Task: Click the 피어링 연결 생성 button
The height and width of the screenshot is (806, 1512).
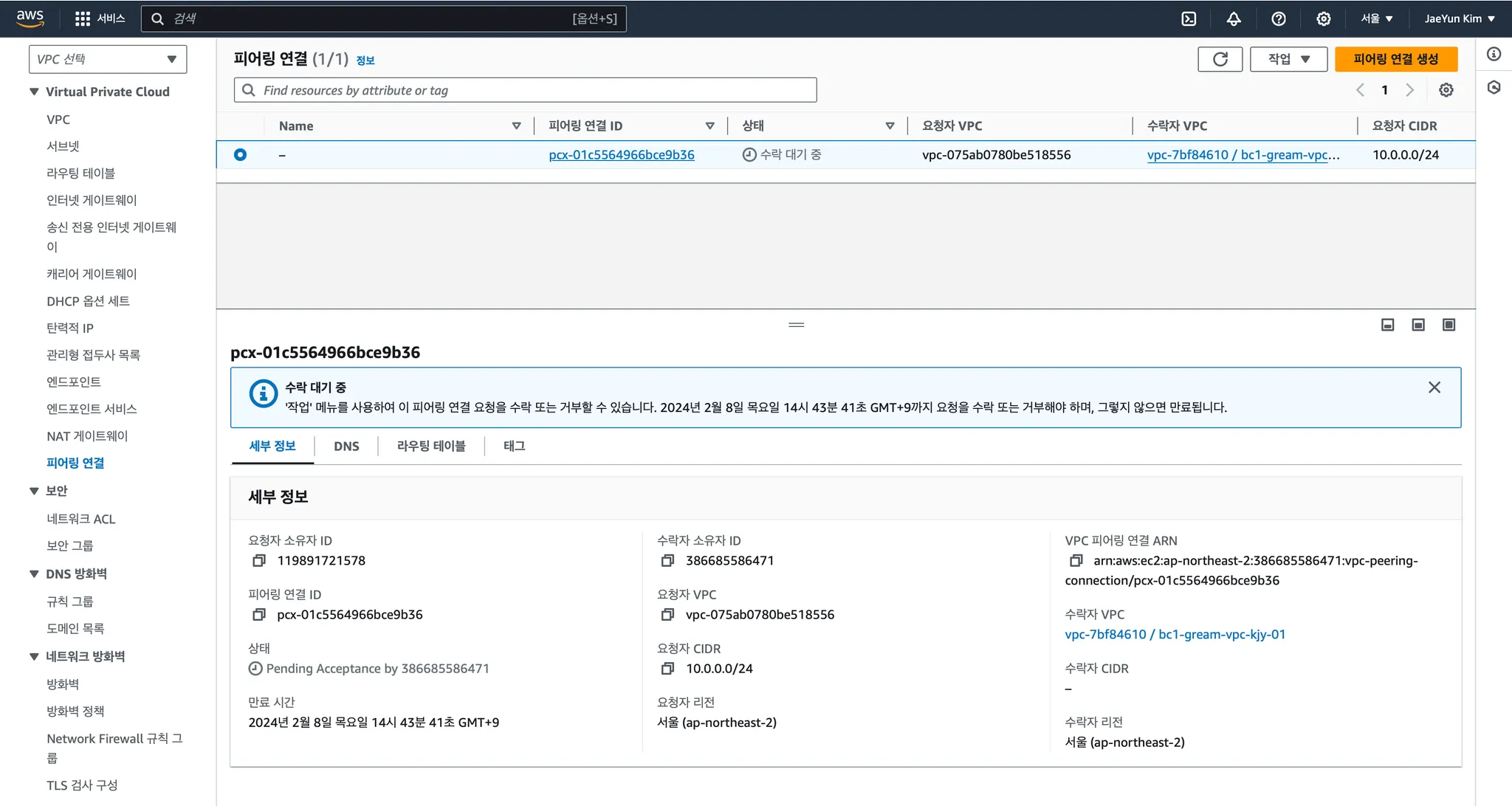Action: coord(1395,59)
